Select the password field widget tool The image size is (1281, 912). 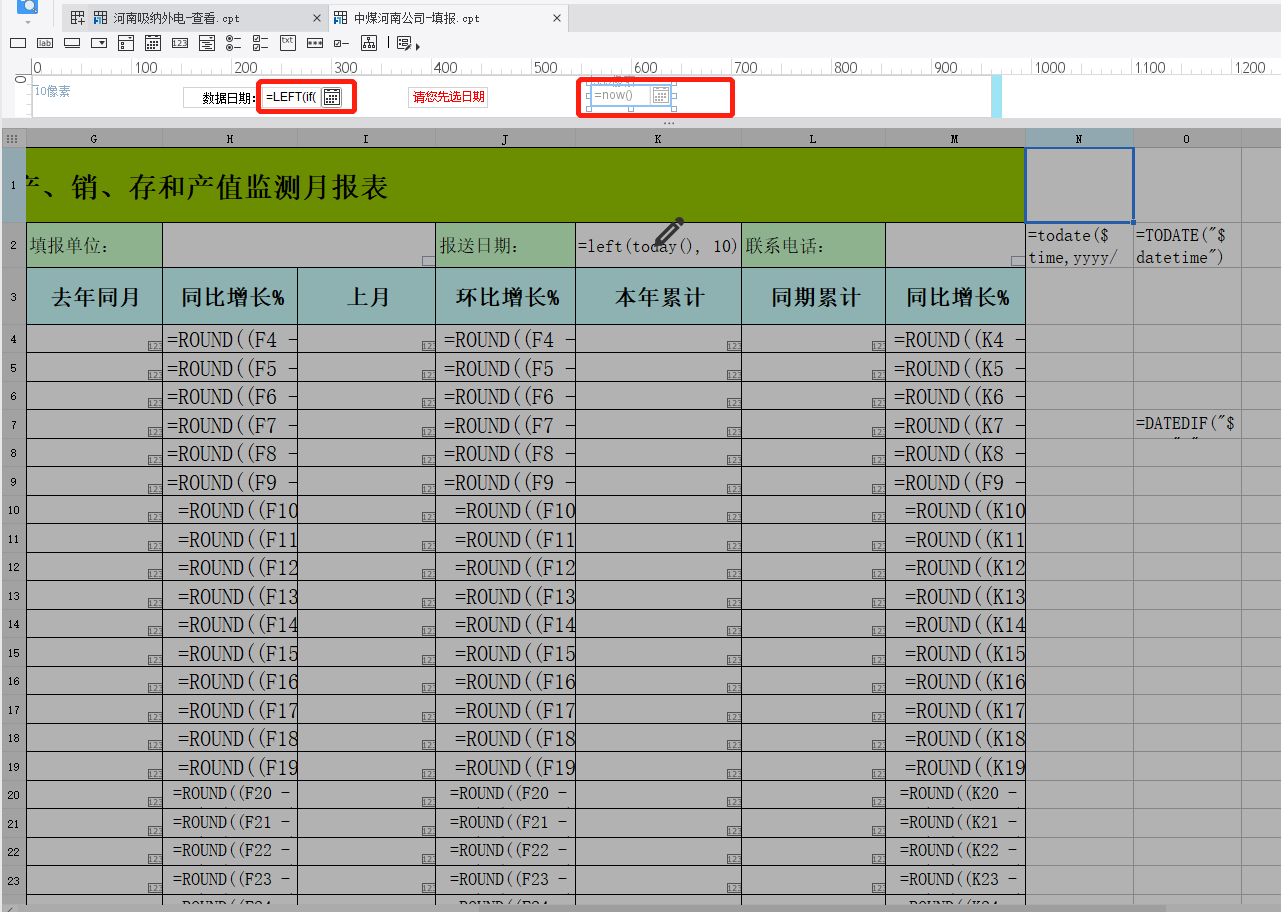coord(315,43)
